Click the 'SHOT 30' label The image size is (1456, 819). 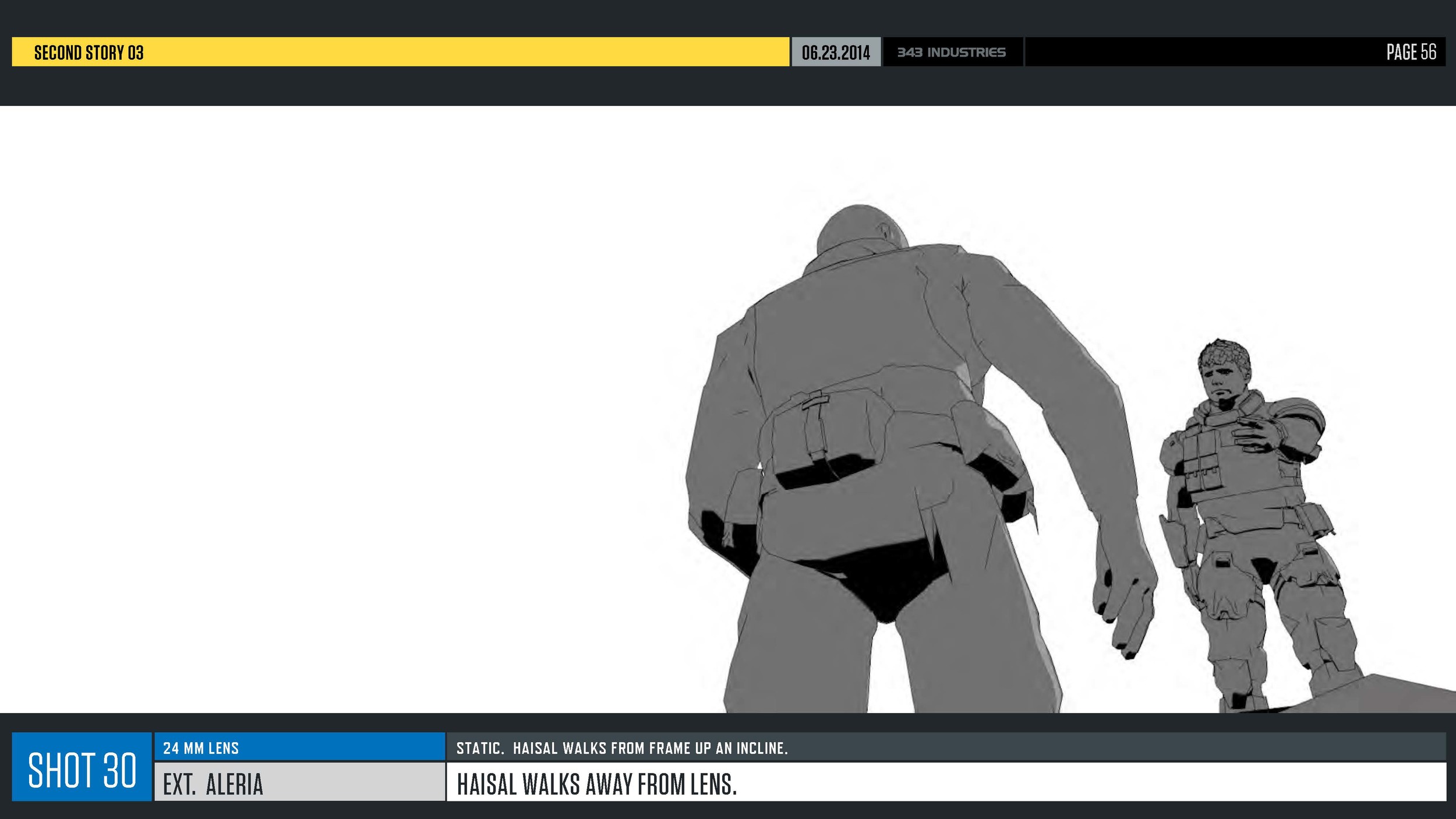[82, 770]
